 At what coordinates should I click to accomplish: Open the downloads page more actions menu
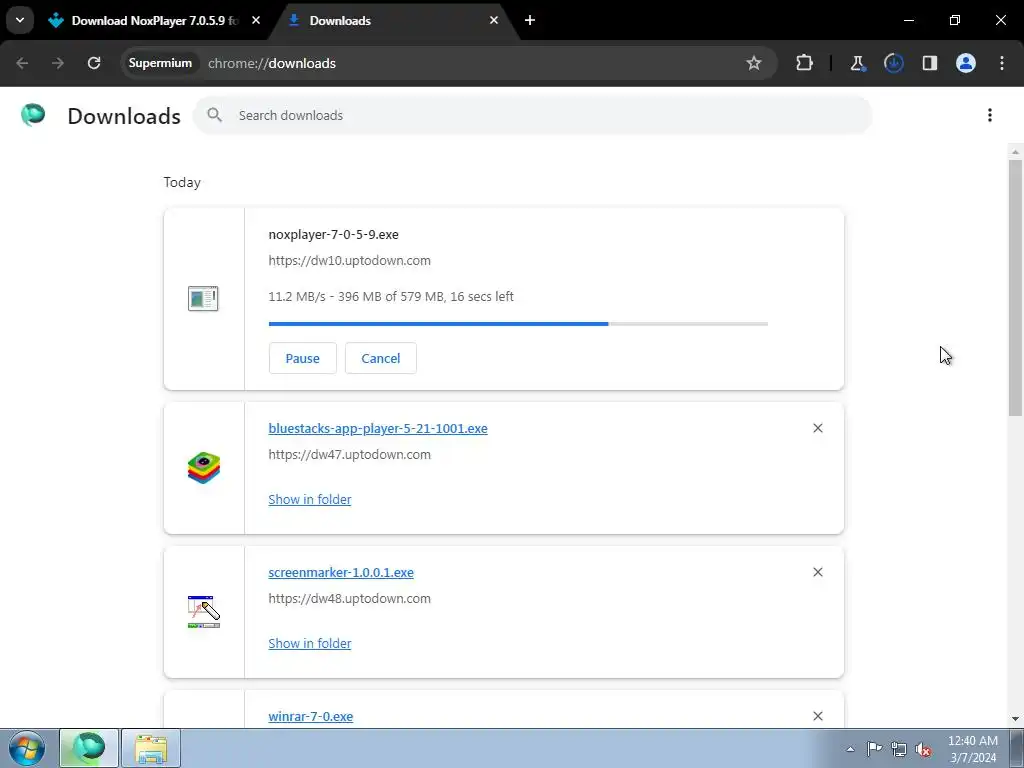(x=990, y=116)
